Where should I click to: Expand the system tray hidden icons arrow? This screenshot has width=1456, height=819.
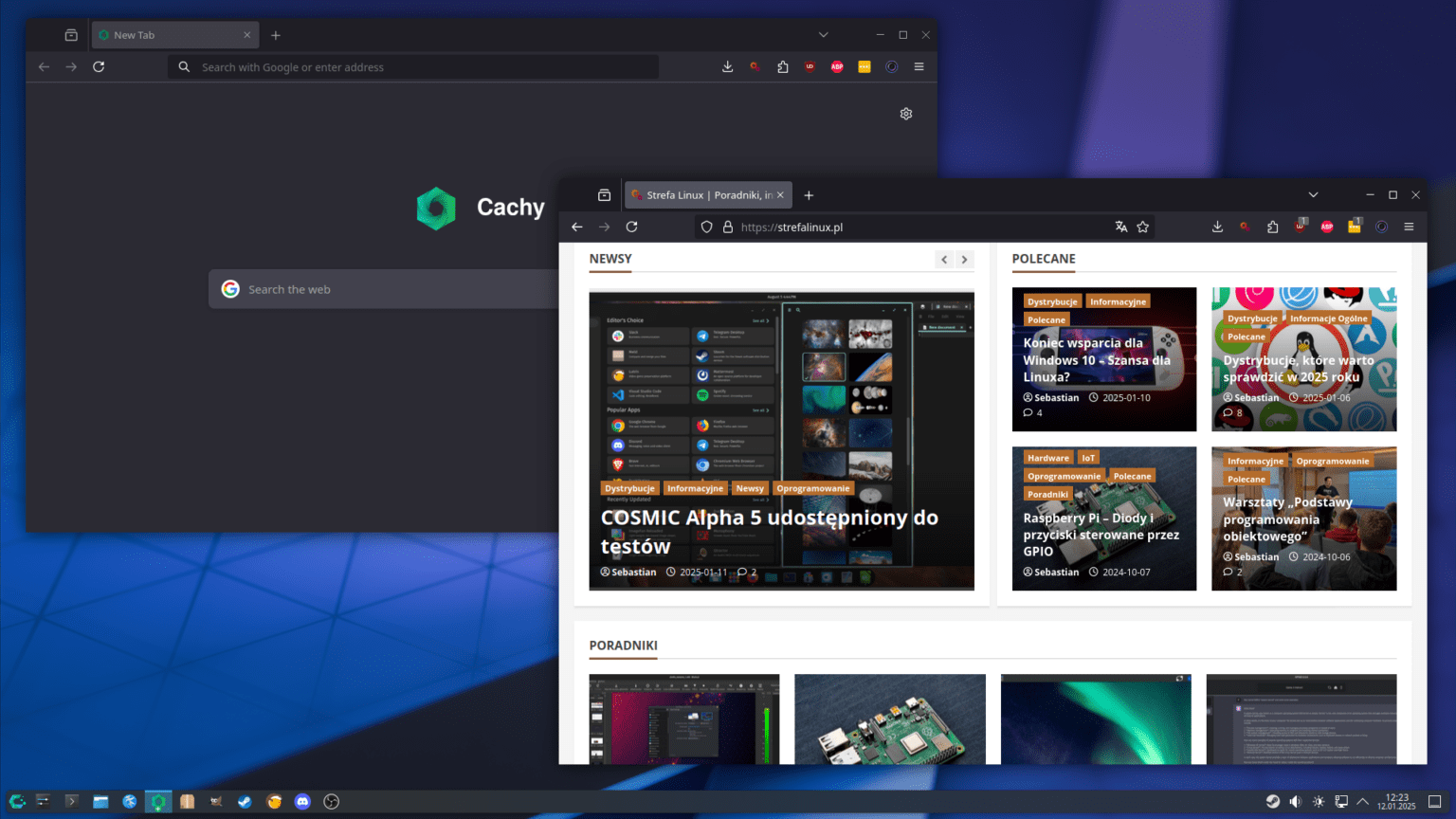1362,801
